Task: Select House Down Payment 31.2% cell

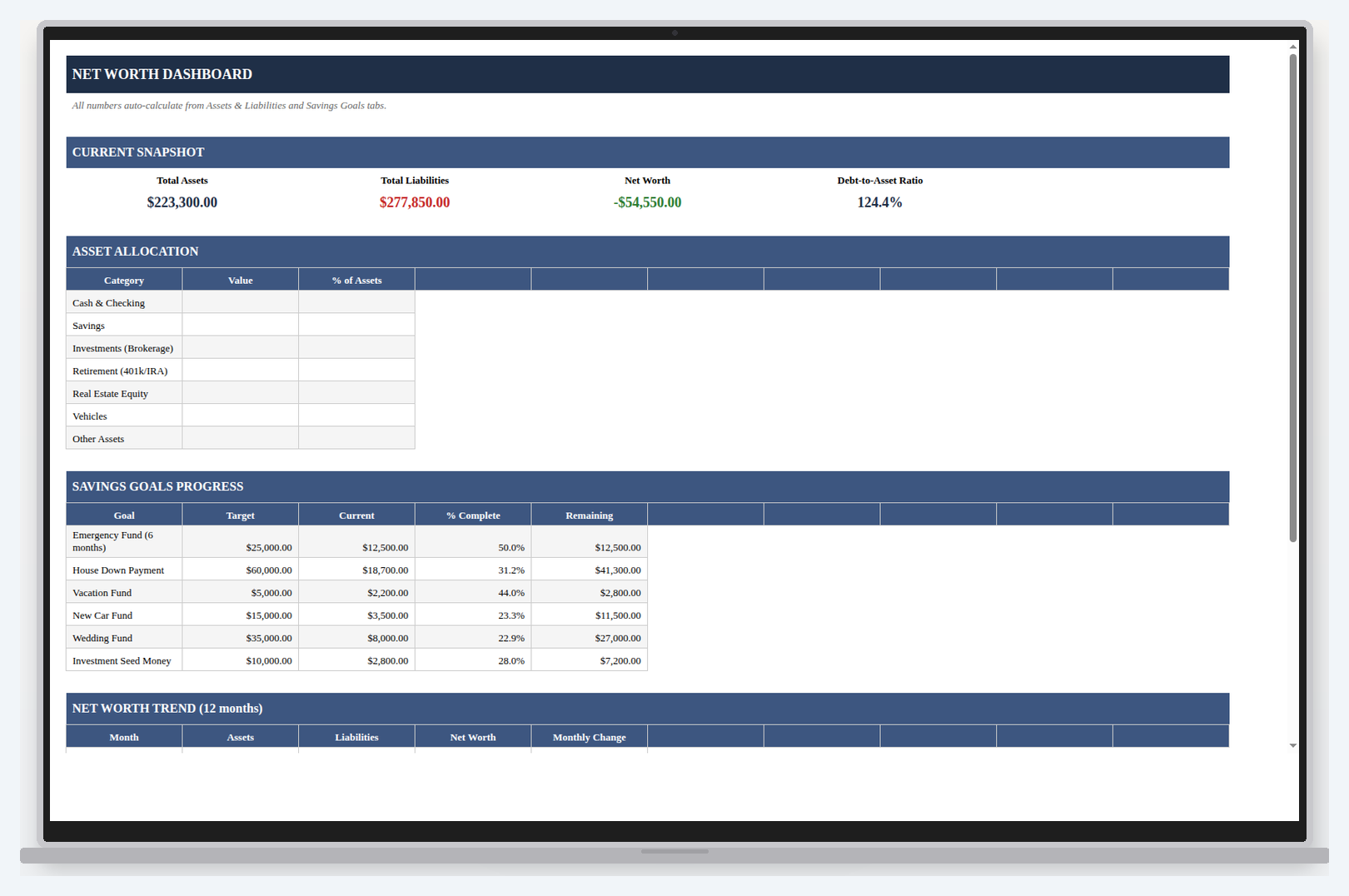Action: pos(473,570)
